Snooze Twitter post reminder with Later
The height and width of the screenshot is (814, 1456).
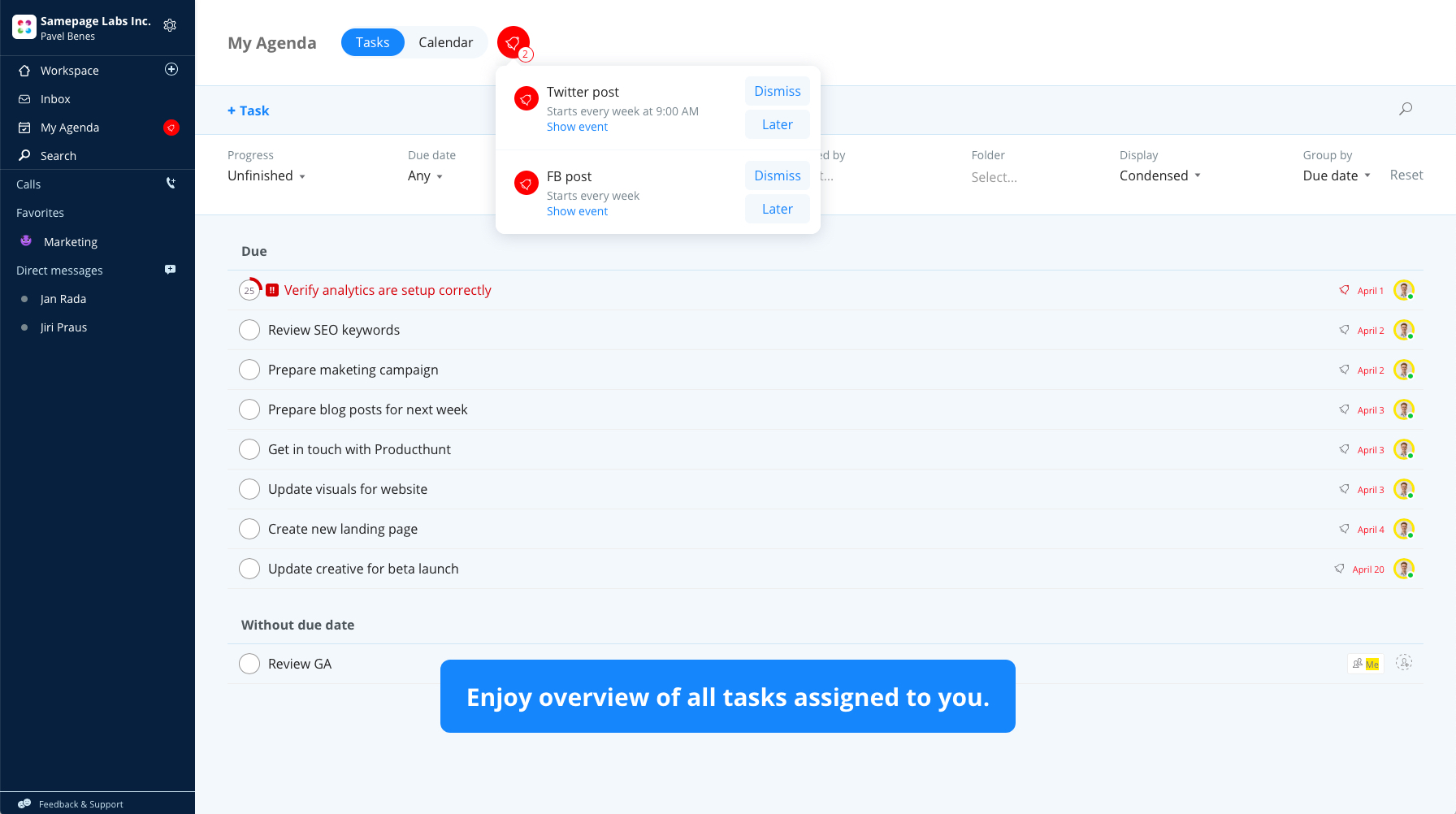pyautogui.click(x=778, y=124)
